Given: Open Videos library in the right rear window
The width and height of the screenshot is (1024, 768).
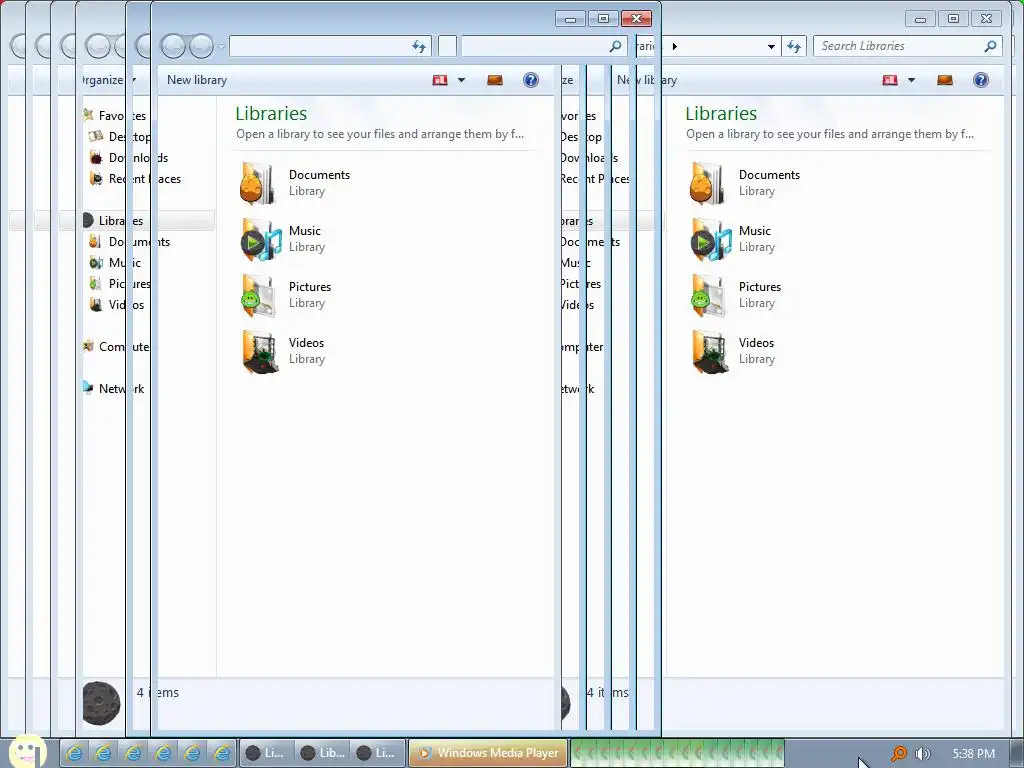Looking at the screenshot, I should pyautogui.click(x=733, y=351).
